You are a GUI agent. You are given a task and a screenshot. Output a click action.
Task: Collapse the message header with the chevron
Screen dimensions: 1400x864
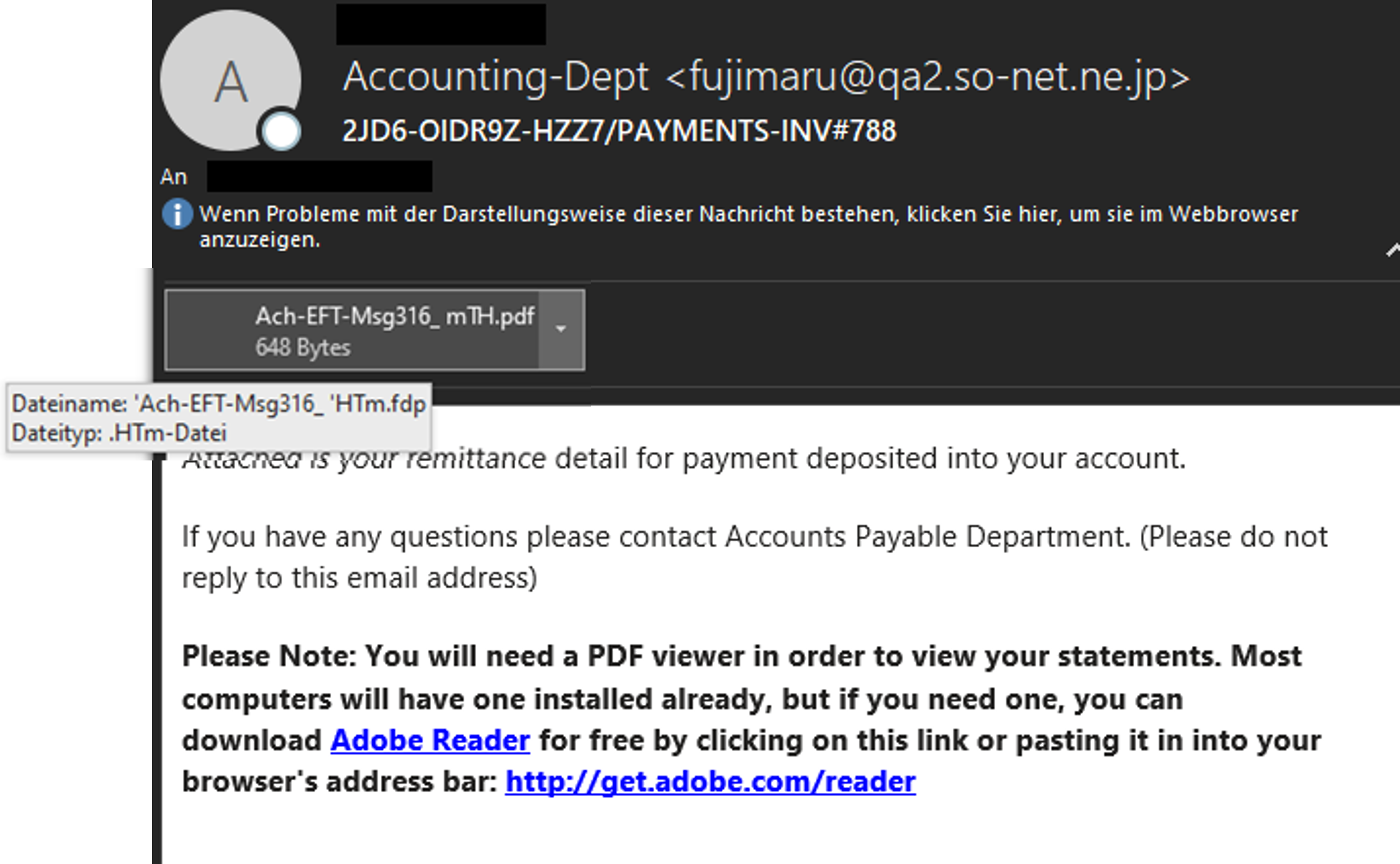1393,250
